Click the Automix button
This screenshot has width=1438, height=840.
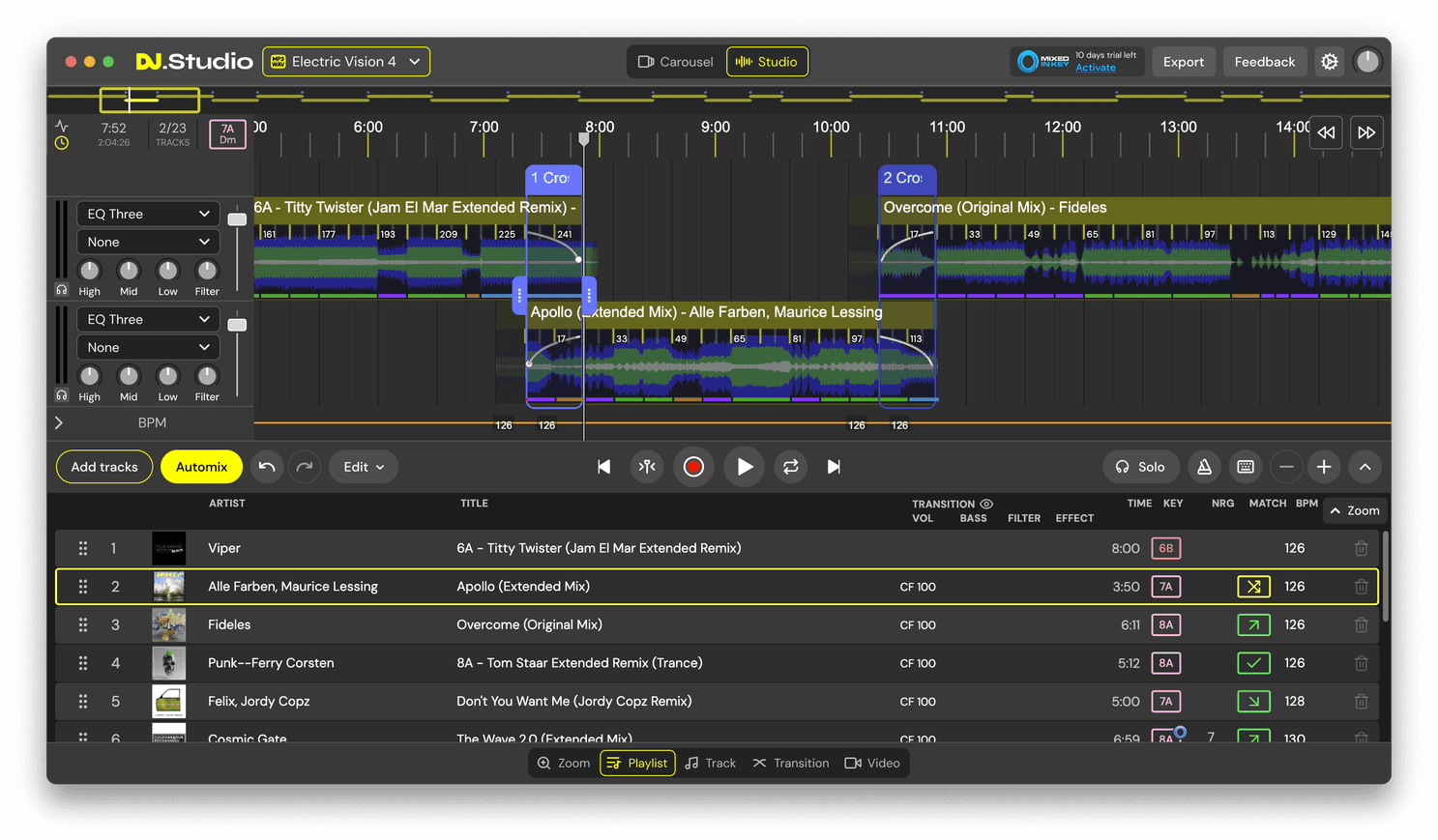pyautogui.click(x=201, y=467)
